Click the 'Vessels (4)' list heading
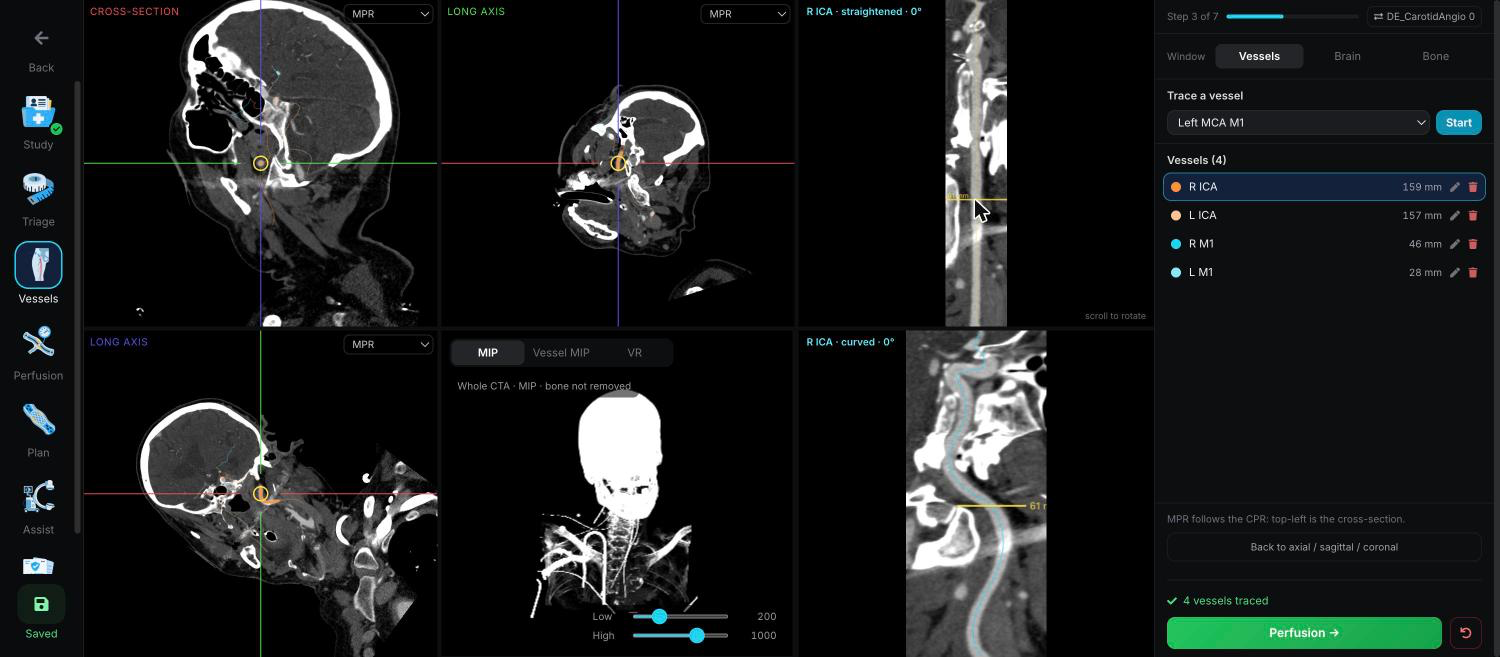Image resolution: width=1500 pixels, height=657 pixels. click(x=1197, y=160)
